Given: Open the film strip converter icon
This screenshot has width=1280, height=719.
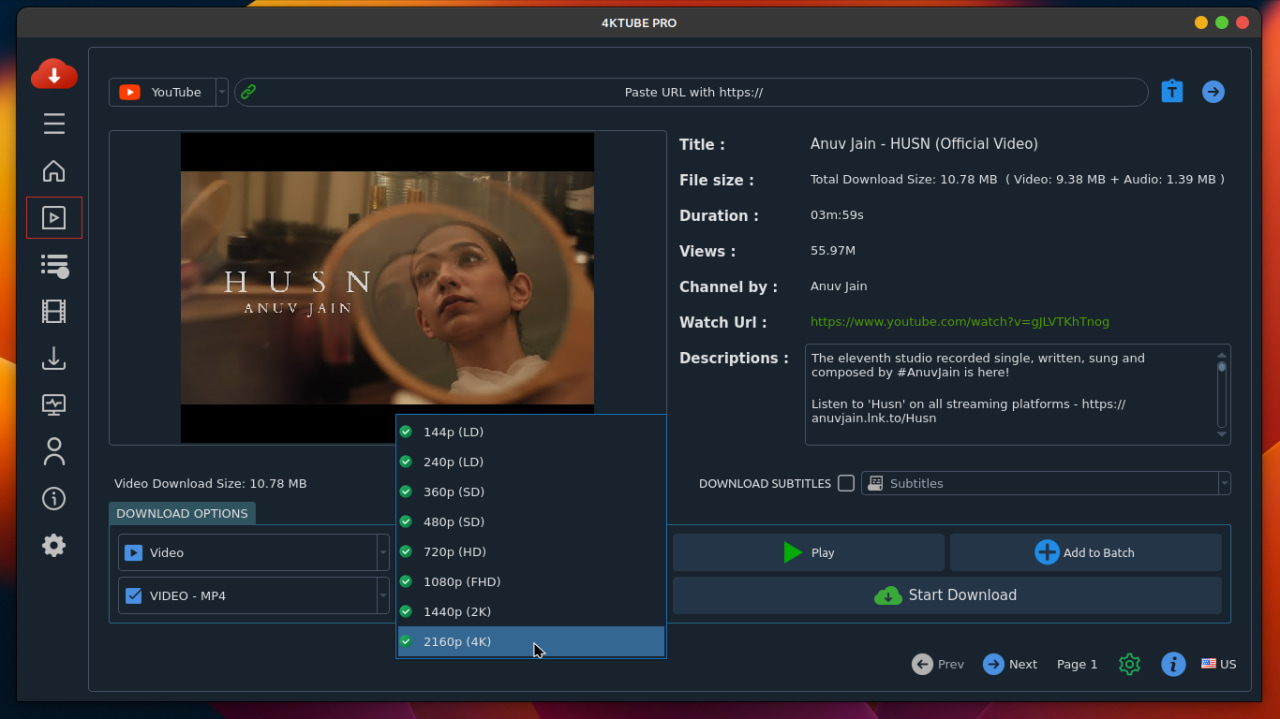Looking at the screenshot, I should point(54,311).
